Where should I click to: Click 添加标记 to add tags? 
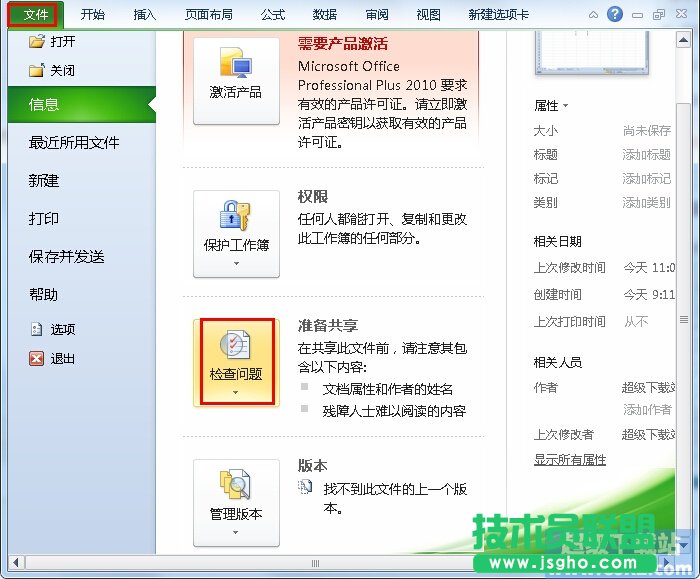pos(646,179)
